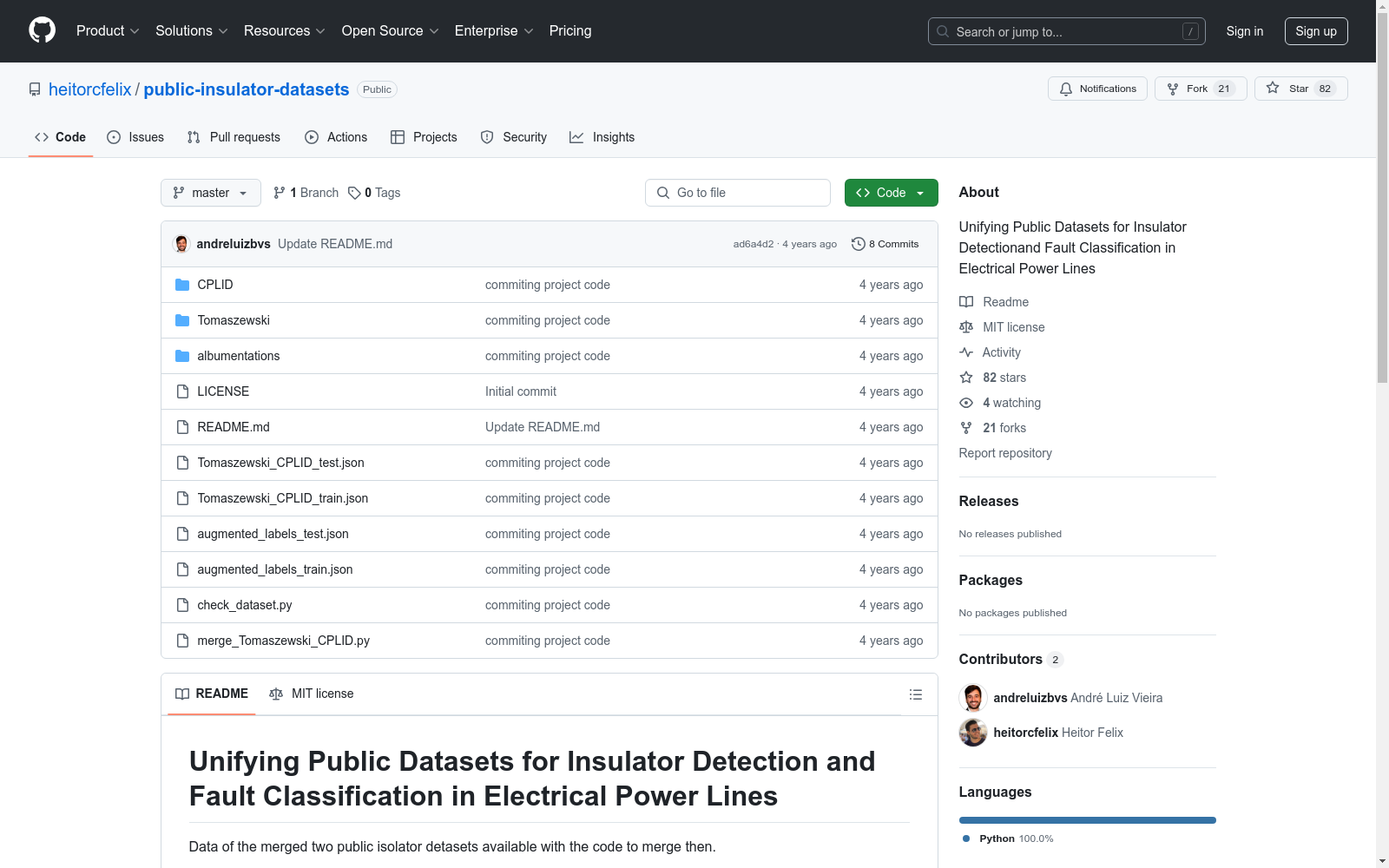Open Update README.md commit in header row
1389x868 pixels.
pyautogui.click(x=335, y=244)
